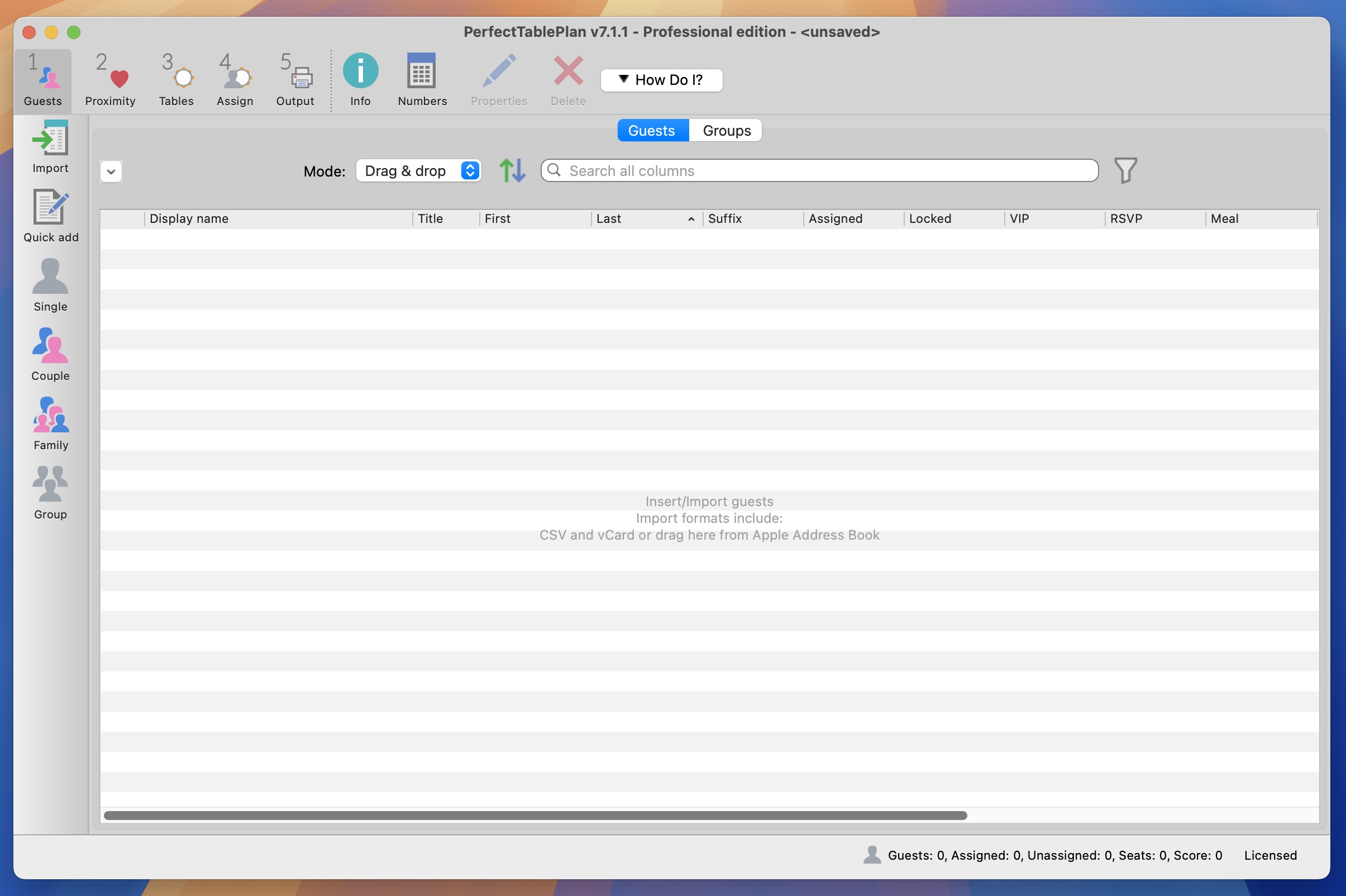Switch to the Groups tab
This screenshot has height=896, width=1346.
(725, 130)
